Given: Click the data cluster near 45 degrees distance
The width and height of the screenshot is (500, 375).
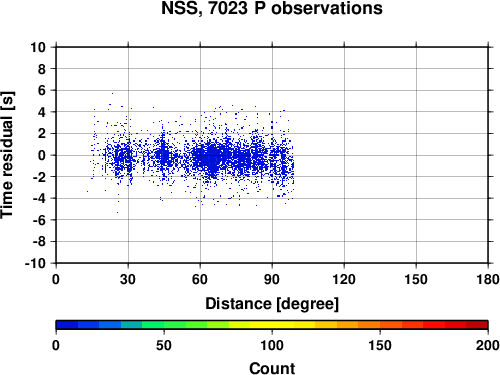Looking at the screenshot, I should [163, 155].
